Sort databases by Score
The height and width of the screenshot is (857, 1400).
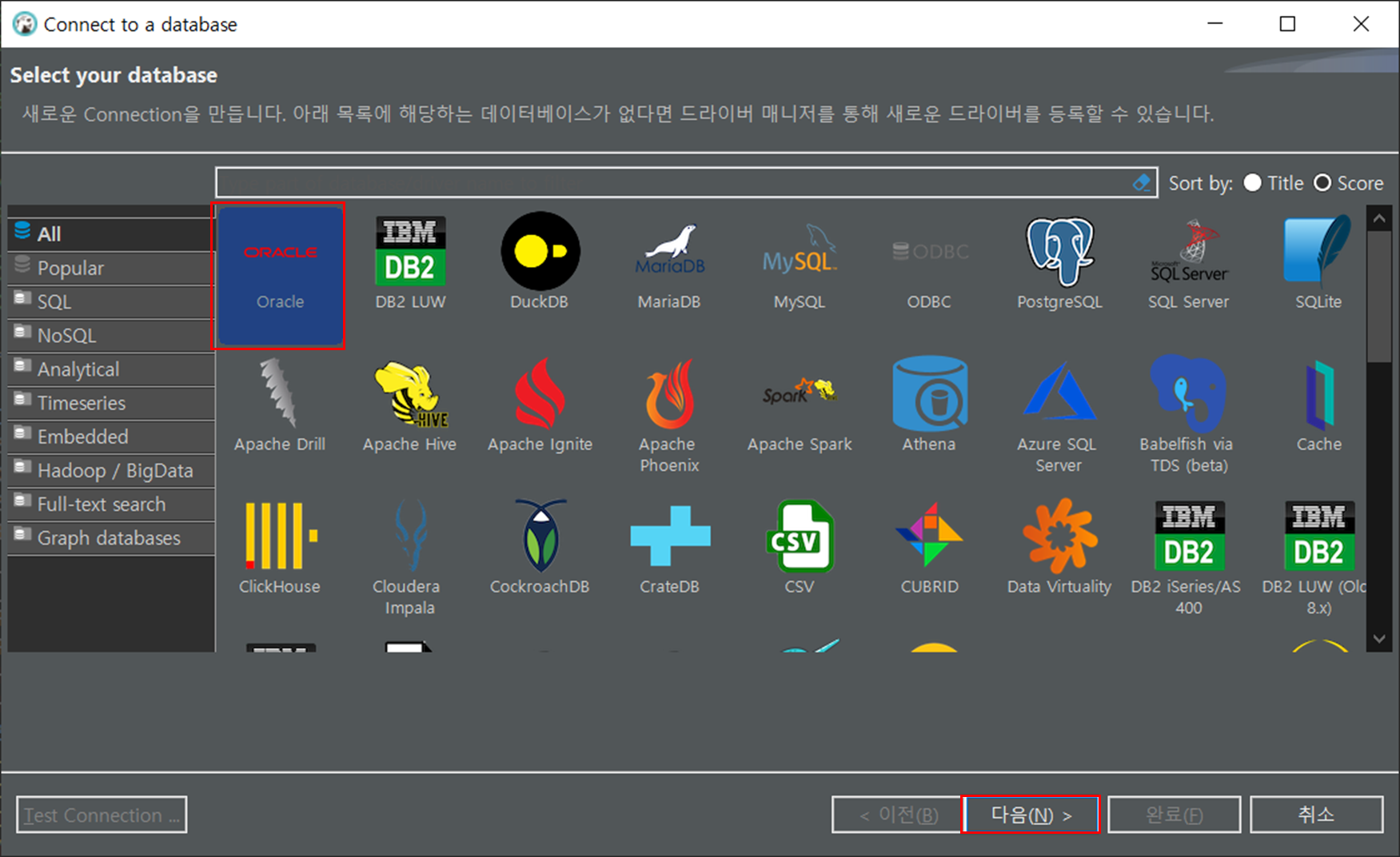[1348, 183]
